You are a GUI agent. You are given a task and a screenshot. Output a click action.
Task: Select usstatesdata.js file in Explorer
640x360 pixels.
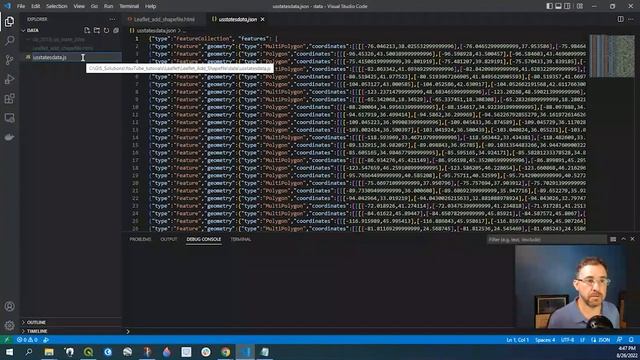71,57
